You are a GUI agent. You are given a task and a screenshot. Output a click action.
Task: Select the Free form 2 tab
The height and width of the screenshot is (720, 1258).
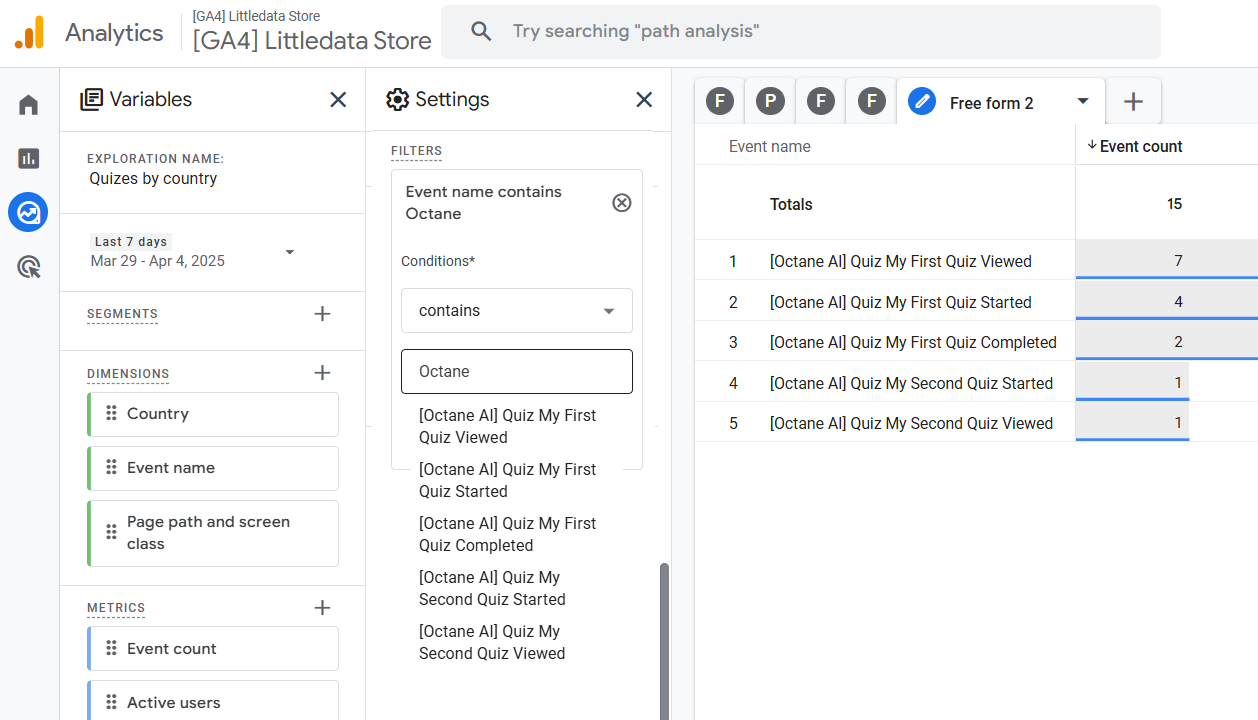1000,102
